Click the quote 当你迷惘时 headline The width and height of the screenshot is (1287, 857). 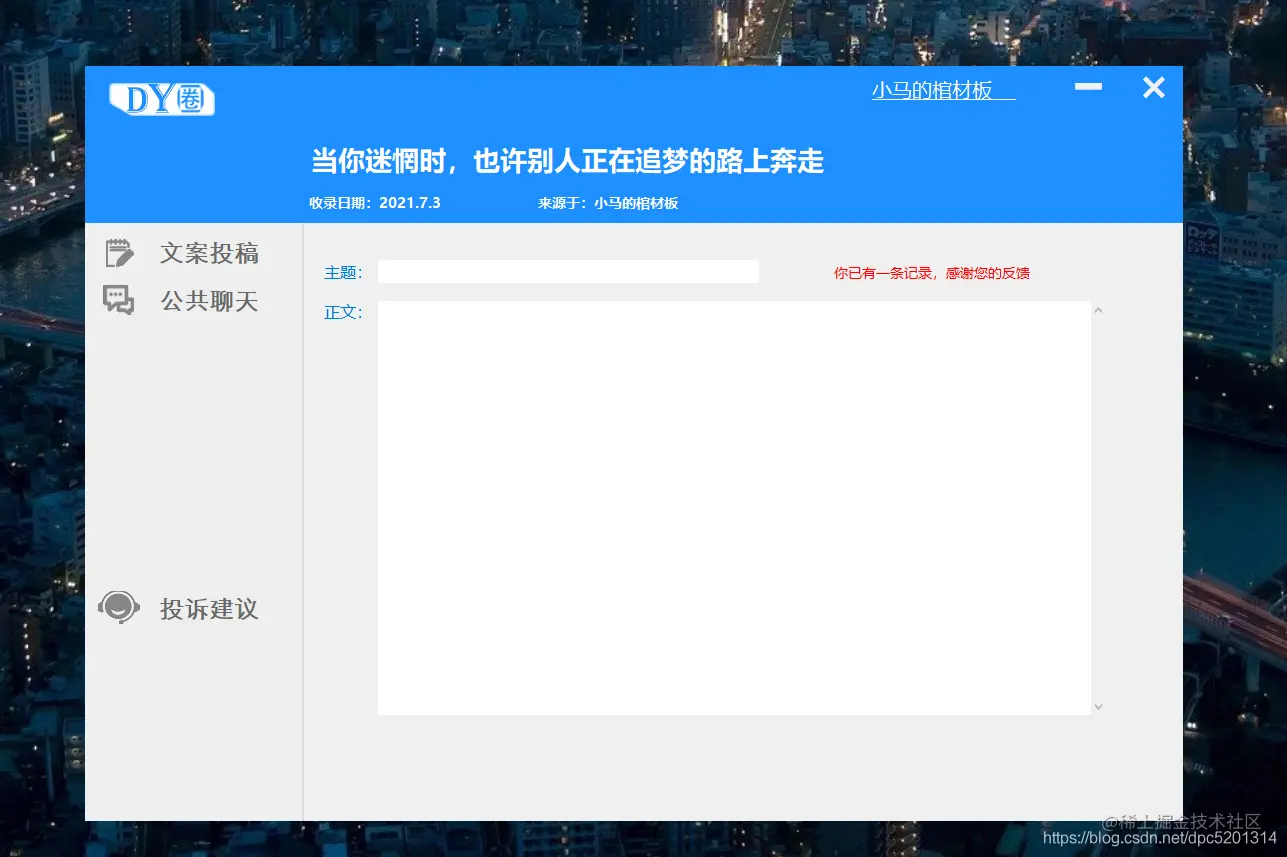coord(566,161)
